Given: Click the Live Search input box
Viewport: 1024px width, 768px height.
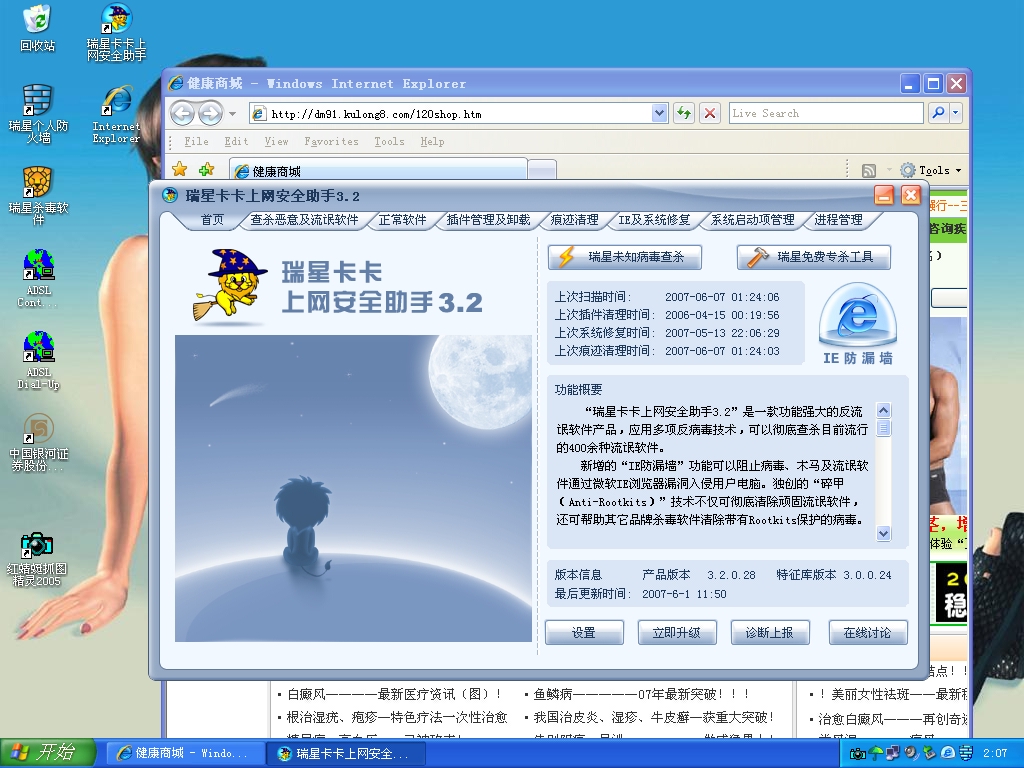Looking at the screenshot, I should 825,113.
